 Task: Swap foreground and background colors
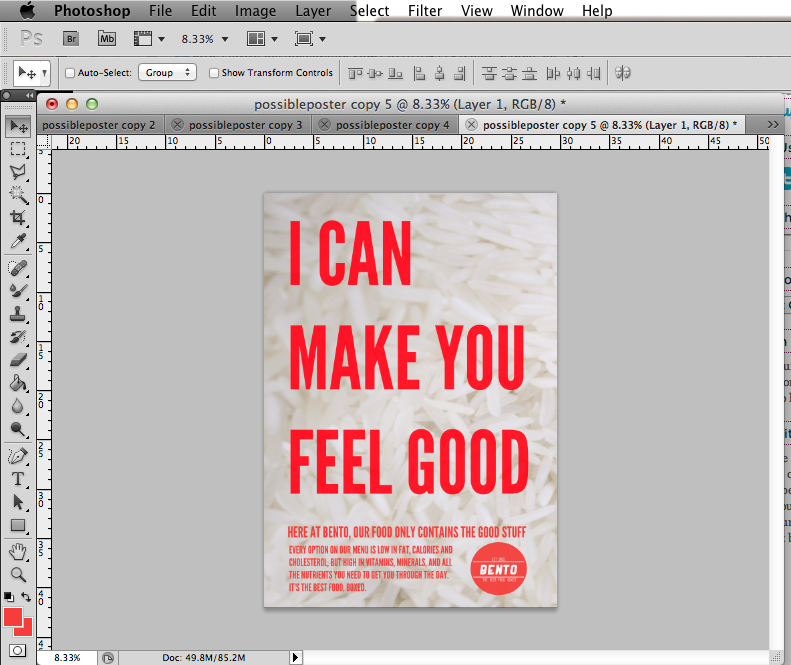(x=26, y=597)
